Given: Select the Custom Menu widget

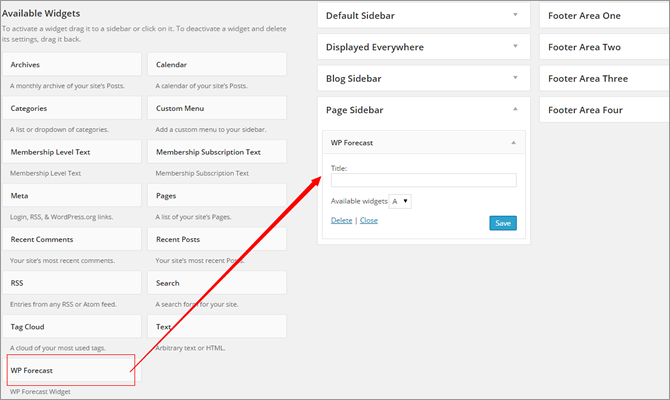Looking at the screenshot, I should (217, 108).
